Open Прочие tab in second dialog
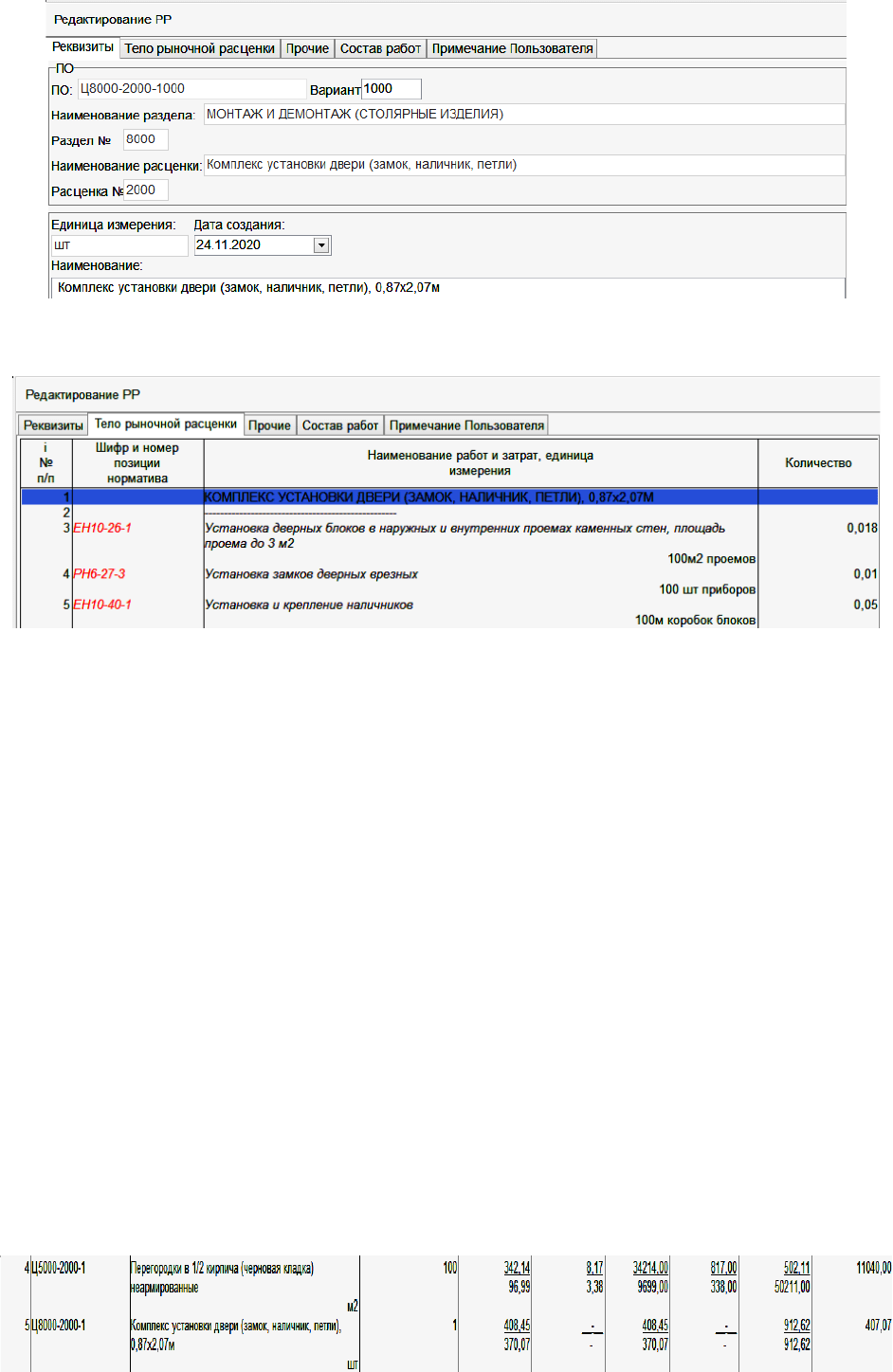This screenshot has width=893, height=1372. pyautogui.click(x=269, y=425)
